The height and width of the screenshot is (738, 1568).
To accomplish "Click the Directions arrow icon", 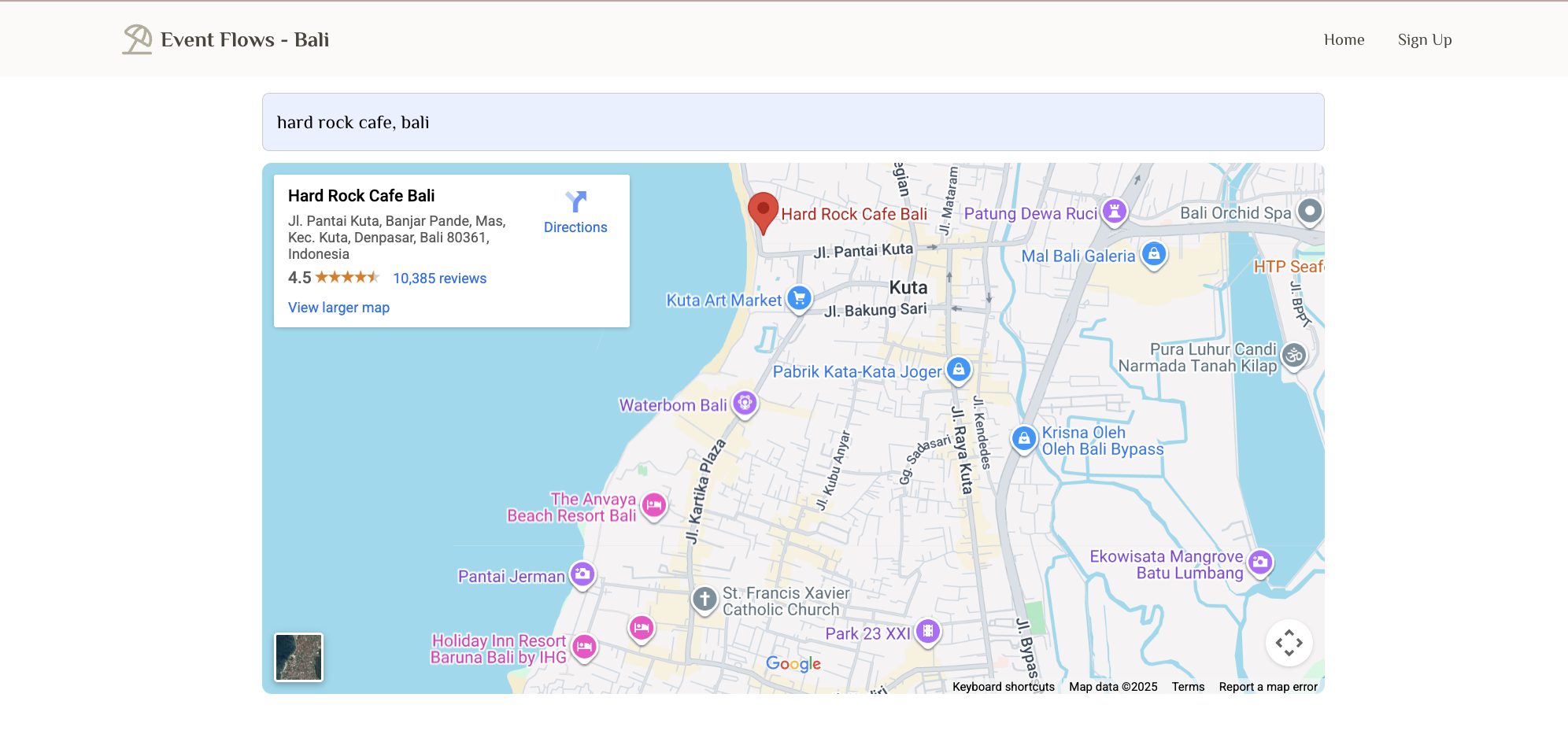I will pos(575,201).
